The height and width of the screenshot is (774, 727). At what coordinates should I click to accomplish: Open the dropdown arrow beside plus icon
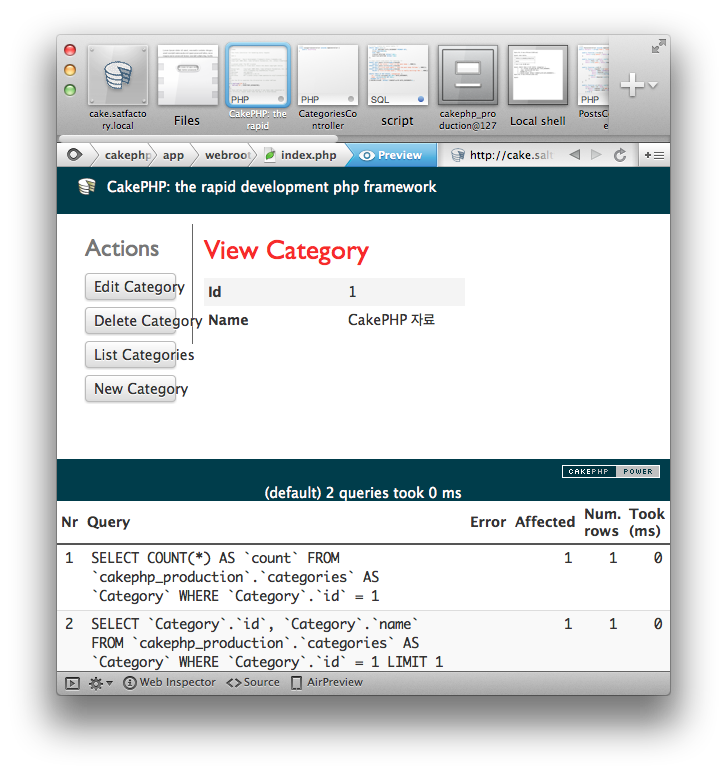coord(653,85)
